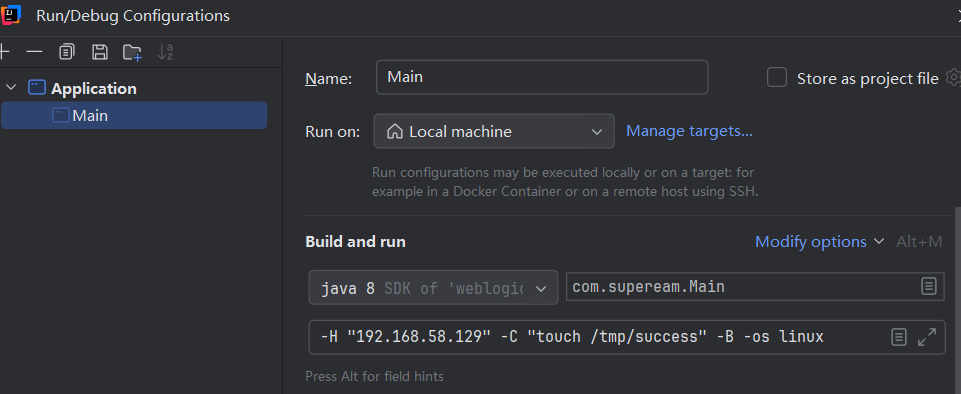Open the Run on Local machine dropdown
This screenshot has width=961, height=394.
click(494, 131)
